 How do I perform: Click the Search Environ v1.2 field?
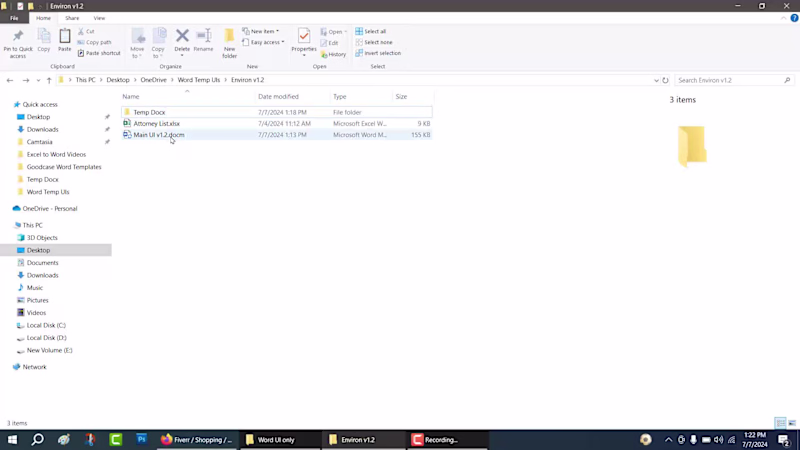(x=734, y=80)
